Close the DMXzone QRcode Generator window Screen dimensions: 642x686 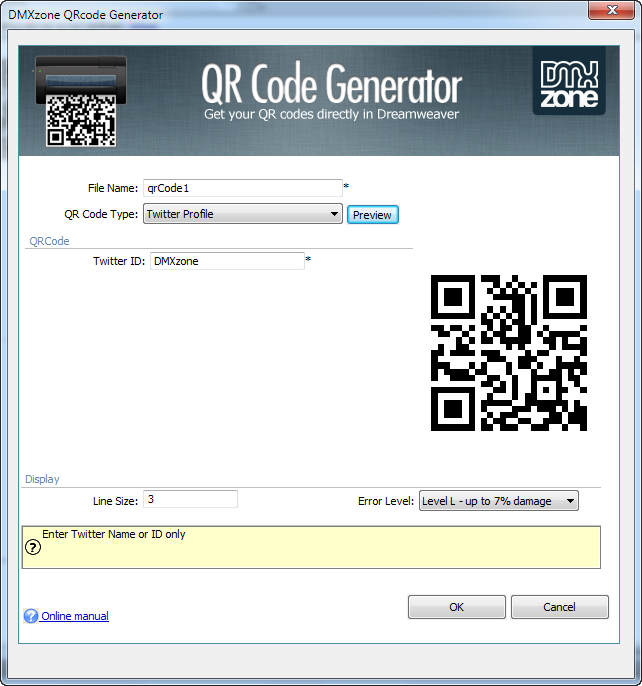click(x=612, y=10)
